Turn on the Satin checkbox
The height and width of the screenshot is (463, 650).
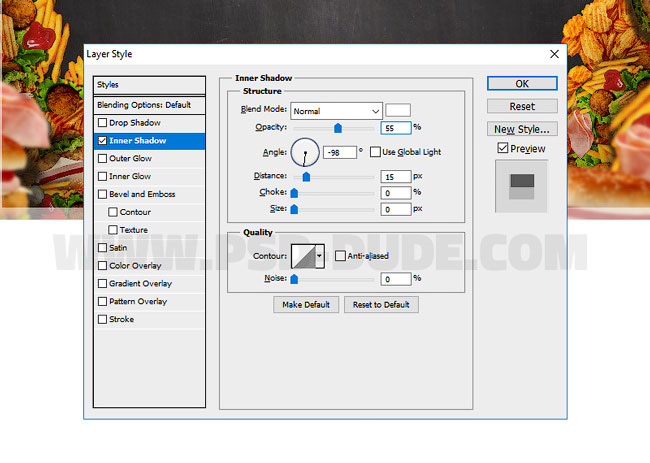tap(102, 247)
